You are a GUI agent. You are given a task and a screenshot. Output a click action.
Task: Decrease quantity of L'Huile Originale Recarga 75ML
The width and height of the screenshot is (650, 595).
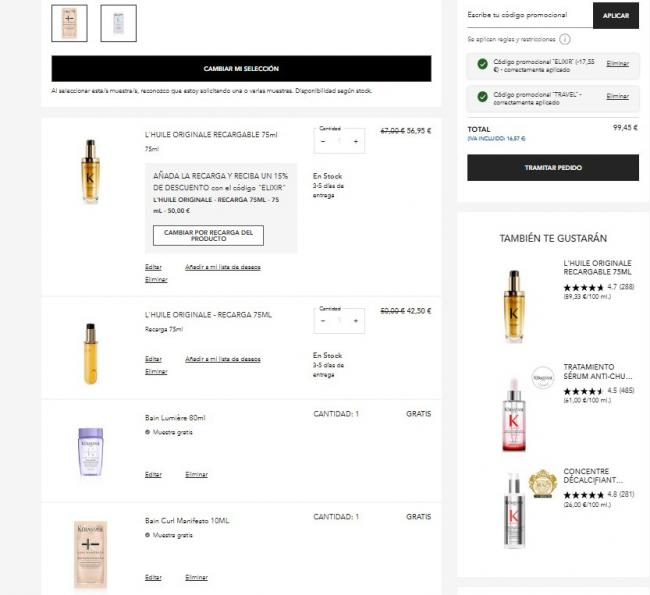click(323, 321)
